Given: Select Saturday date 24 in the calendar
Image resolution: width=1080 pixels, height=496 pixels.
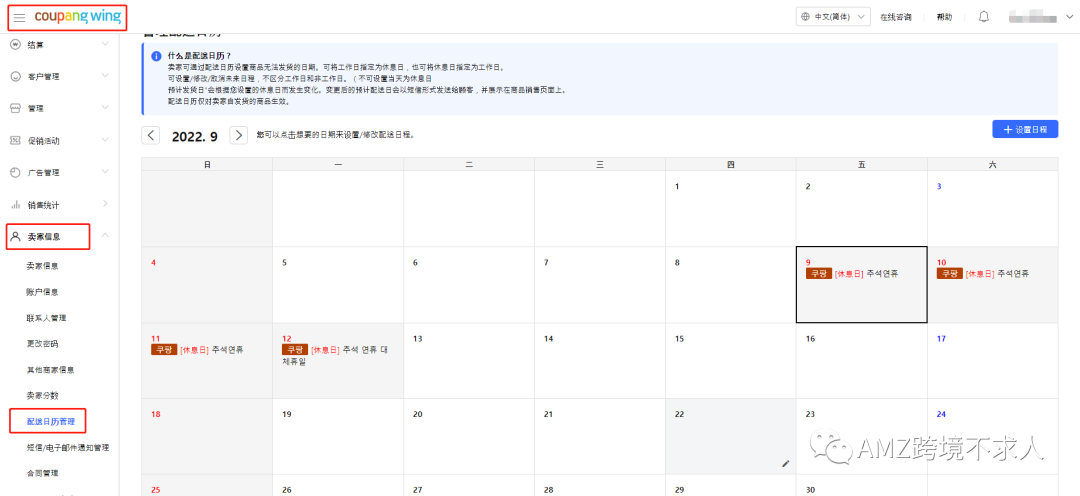Looking at the screenshot, I should tap(993, 436).
